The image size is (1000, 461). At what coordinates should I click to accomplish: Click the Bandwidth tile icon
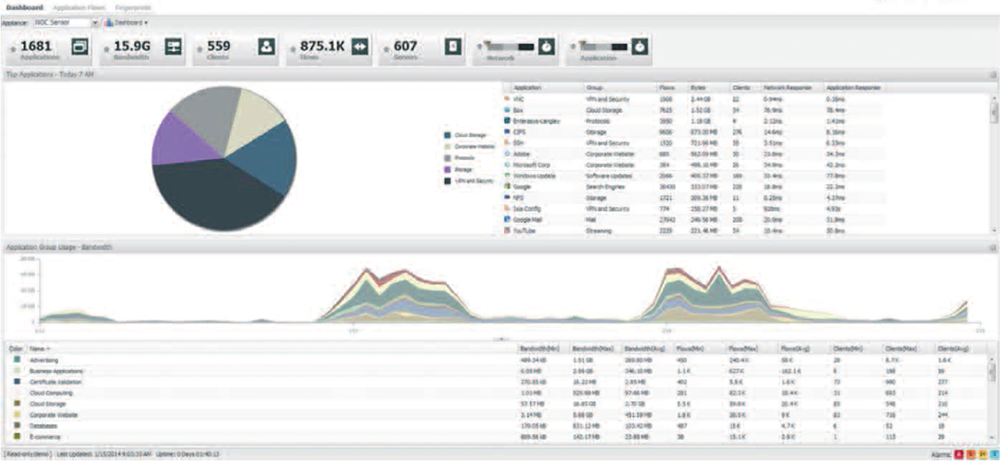pyautogui.click(x=173, y=46)
